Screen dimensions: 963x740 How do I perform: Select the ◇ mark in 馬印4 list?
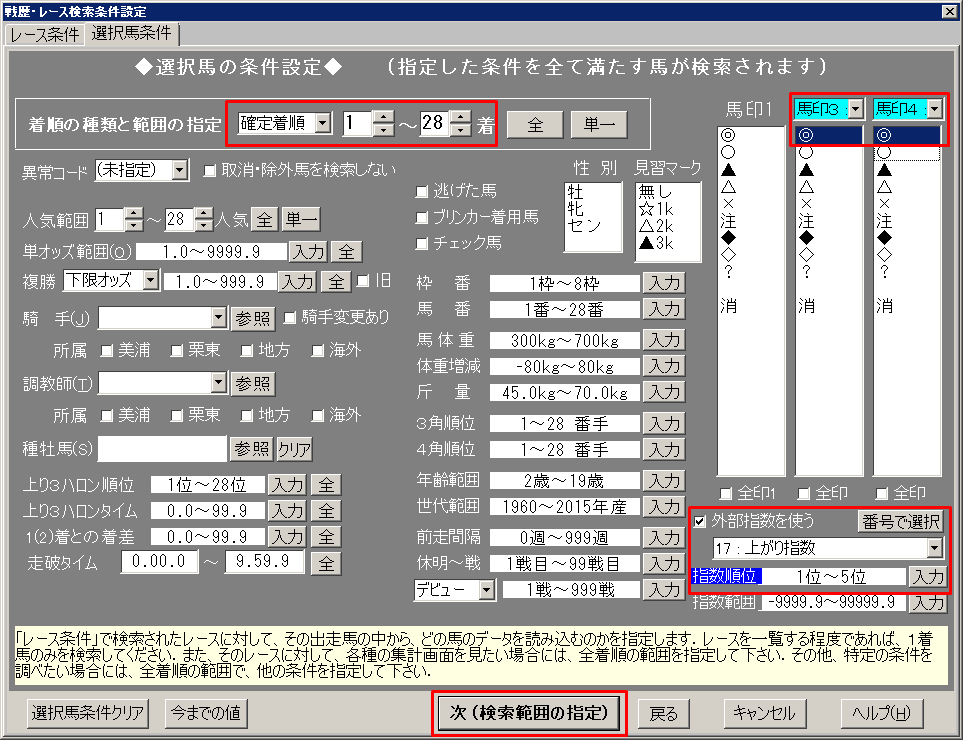tap(884, 254)
